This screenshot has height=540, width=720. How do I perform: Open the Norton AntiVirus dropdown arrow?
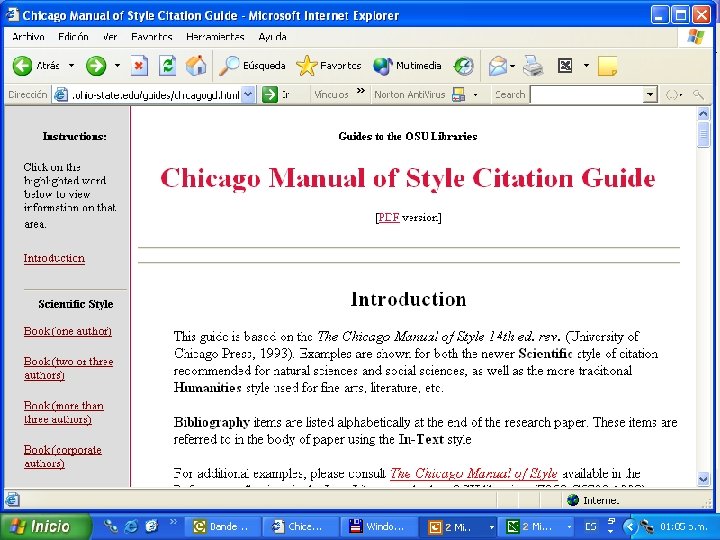pos(475,95)
